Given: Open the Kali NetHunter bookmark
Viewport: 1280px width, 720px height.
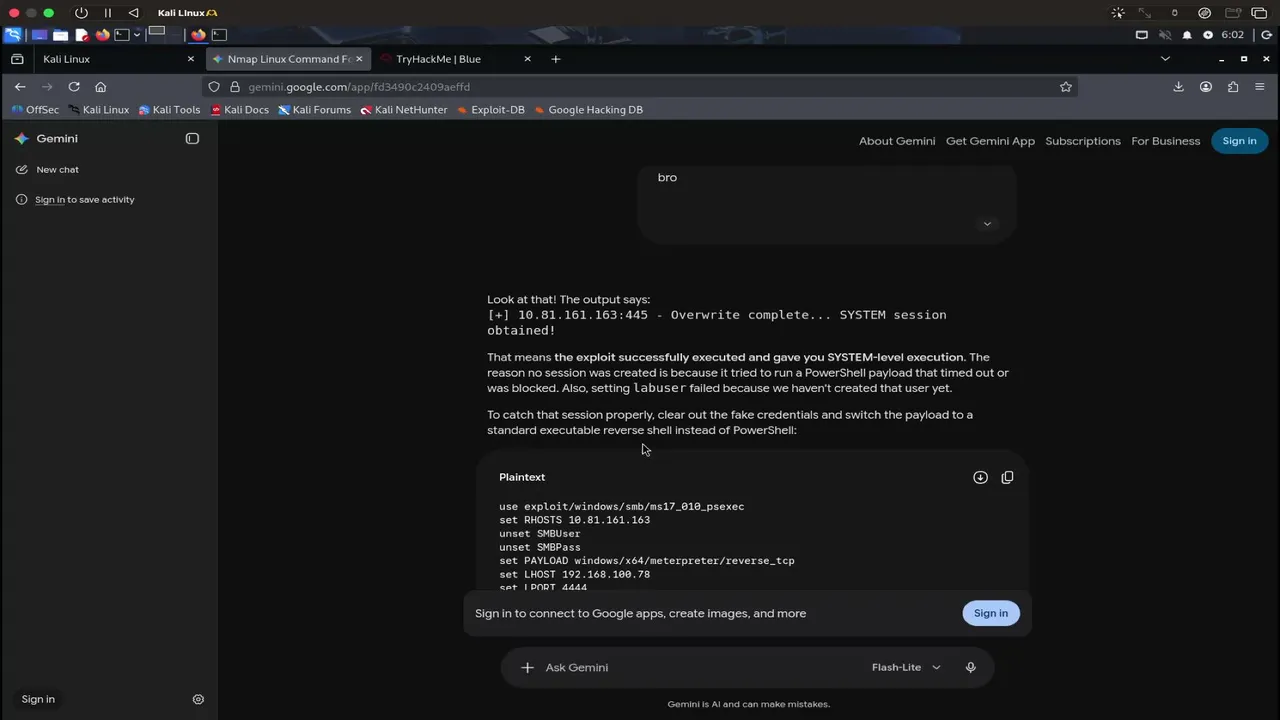Looking at the screenshot, I should point(404,110).
